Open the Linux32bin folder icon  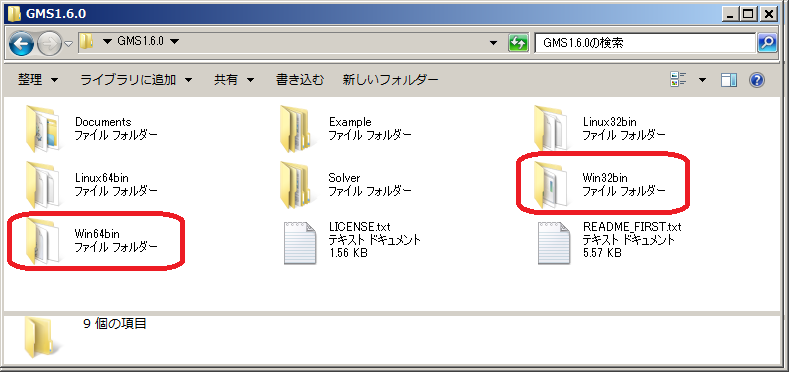click(x=551, y=129)
